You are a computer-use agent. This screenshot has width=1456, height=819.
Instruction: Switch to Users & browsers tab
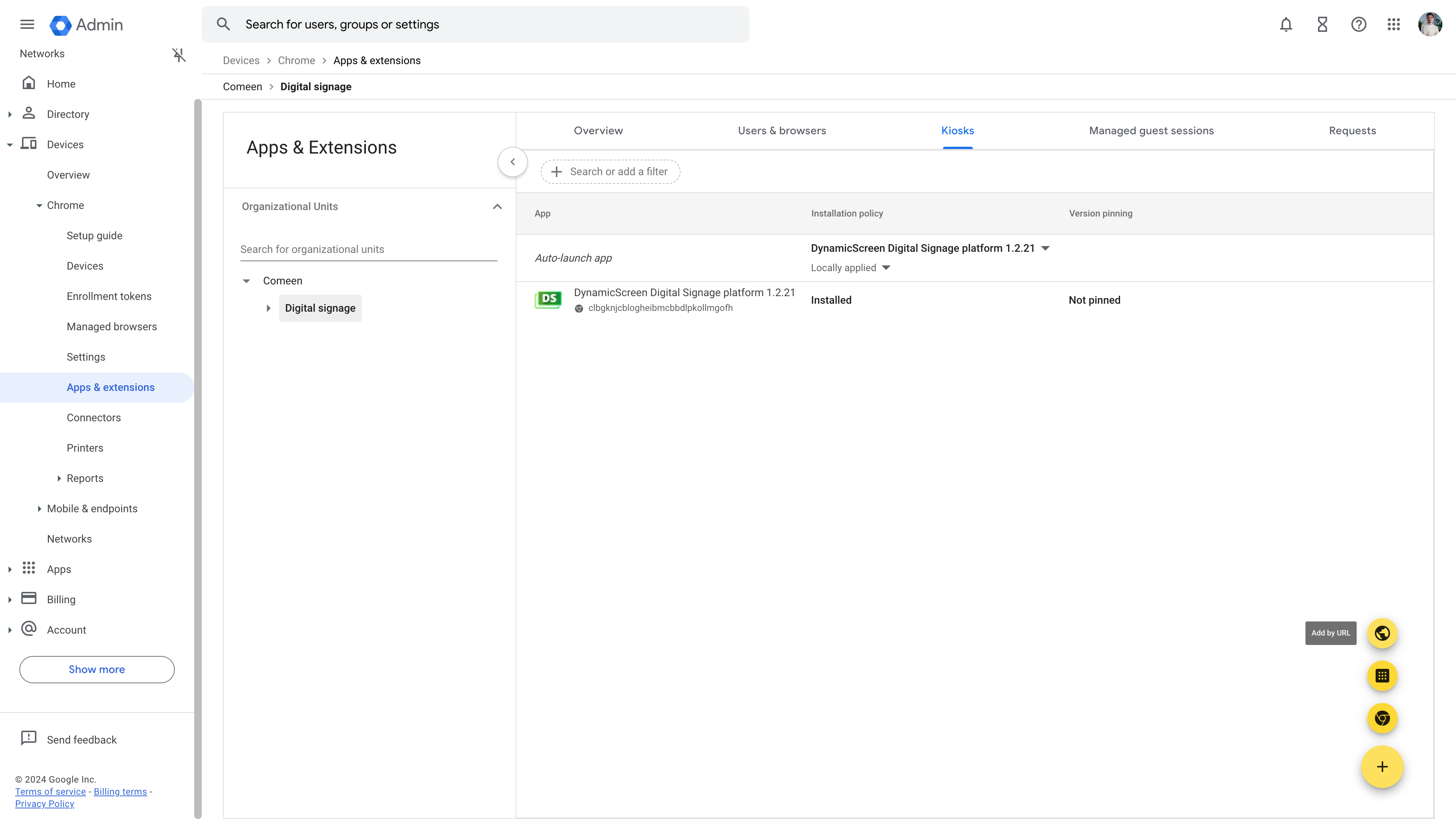(x=782, y=130)
